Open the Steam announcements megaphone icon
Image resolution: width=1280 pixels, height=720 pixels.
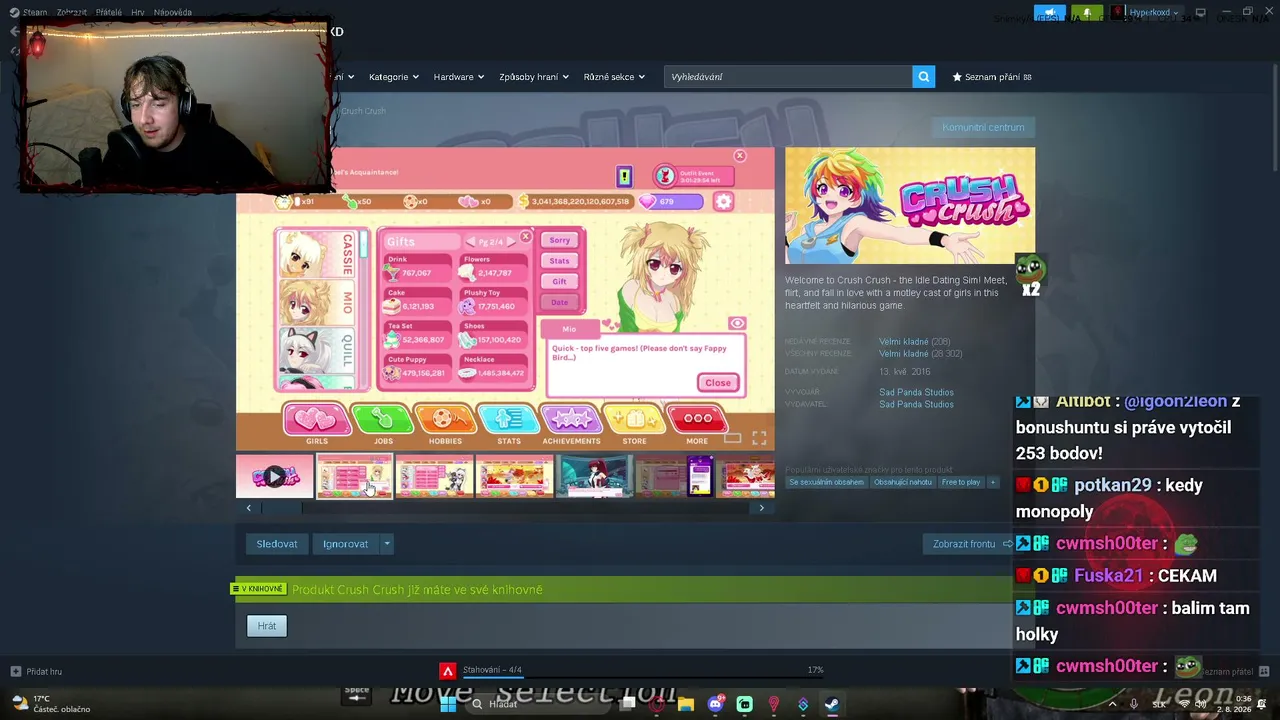tap(1049, 13)
